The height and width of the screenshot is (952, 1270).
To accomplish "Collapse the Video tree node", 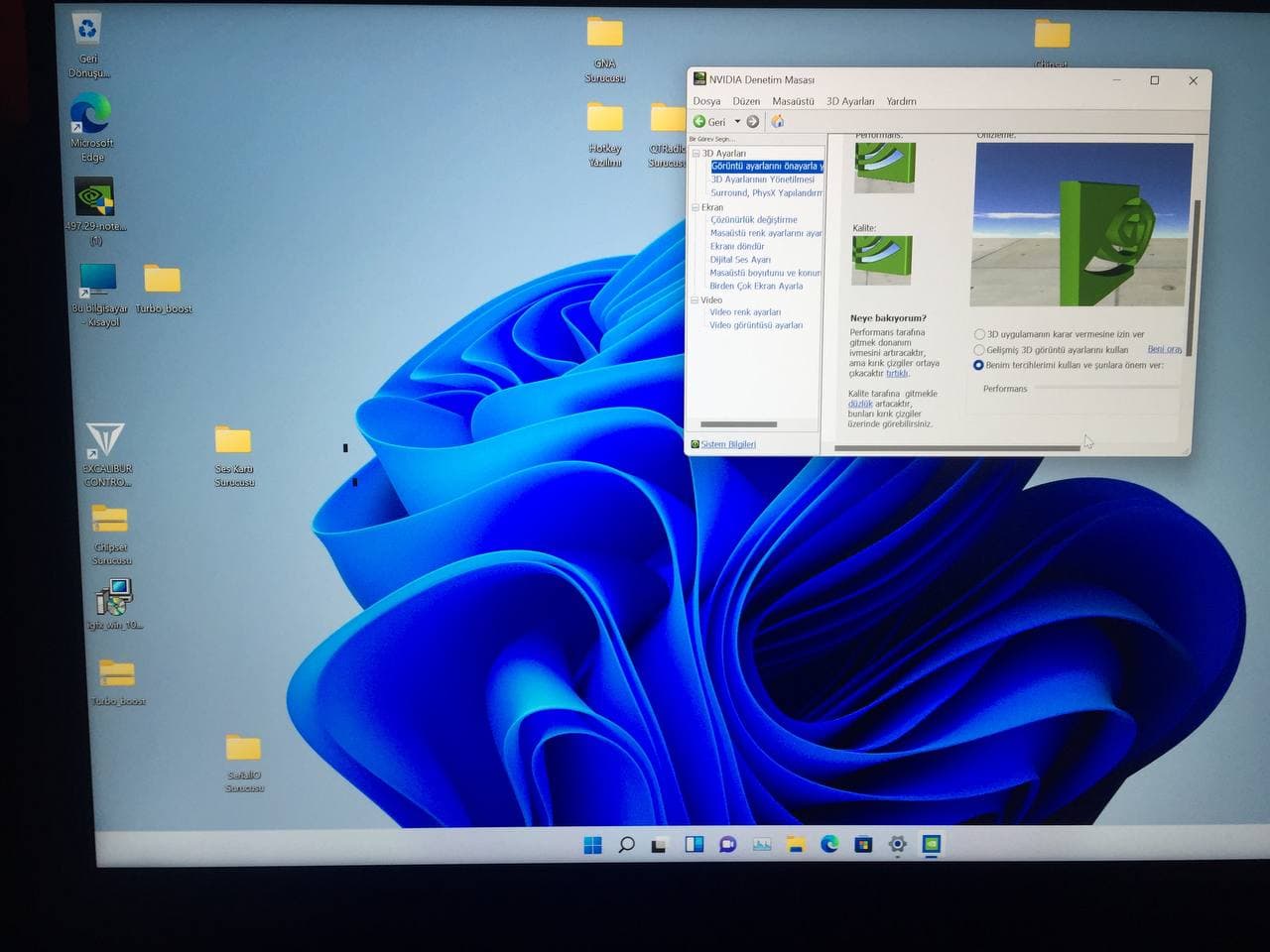I will [695, 299].
